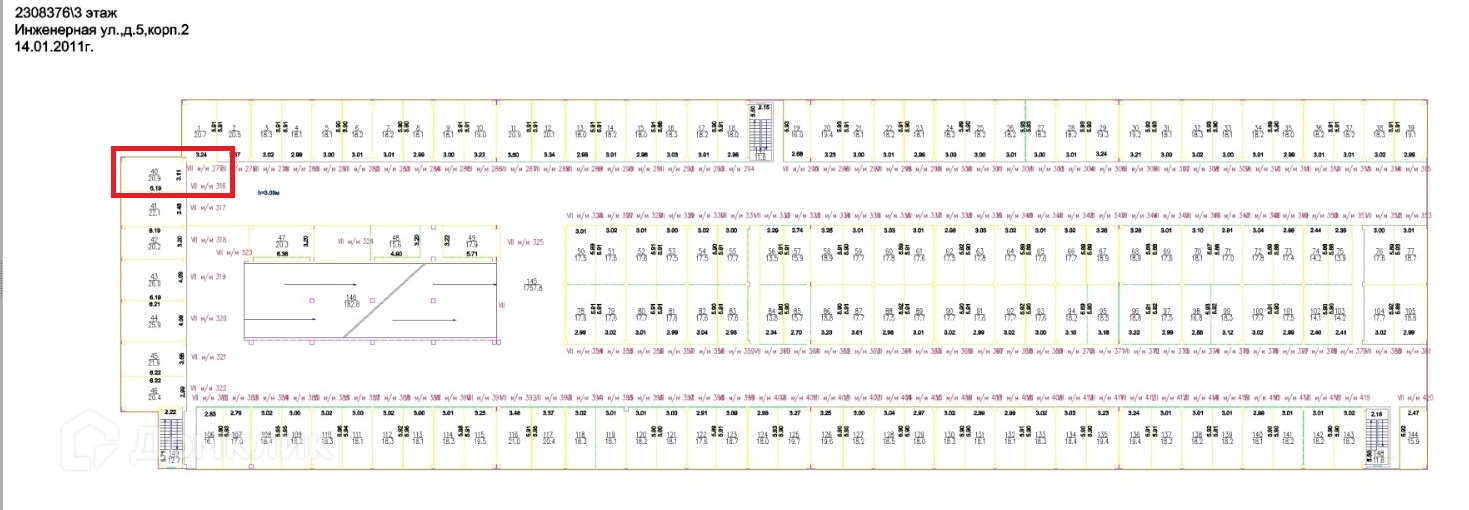This screenshot has height=510, width=1469.
Task: Select parking space 46 with area 20.4
Action: (154, 394)
